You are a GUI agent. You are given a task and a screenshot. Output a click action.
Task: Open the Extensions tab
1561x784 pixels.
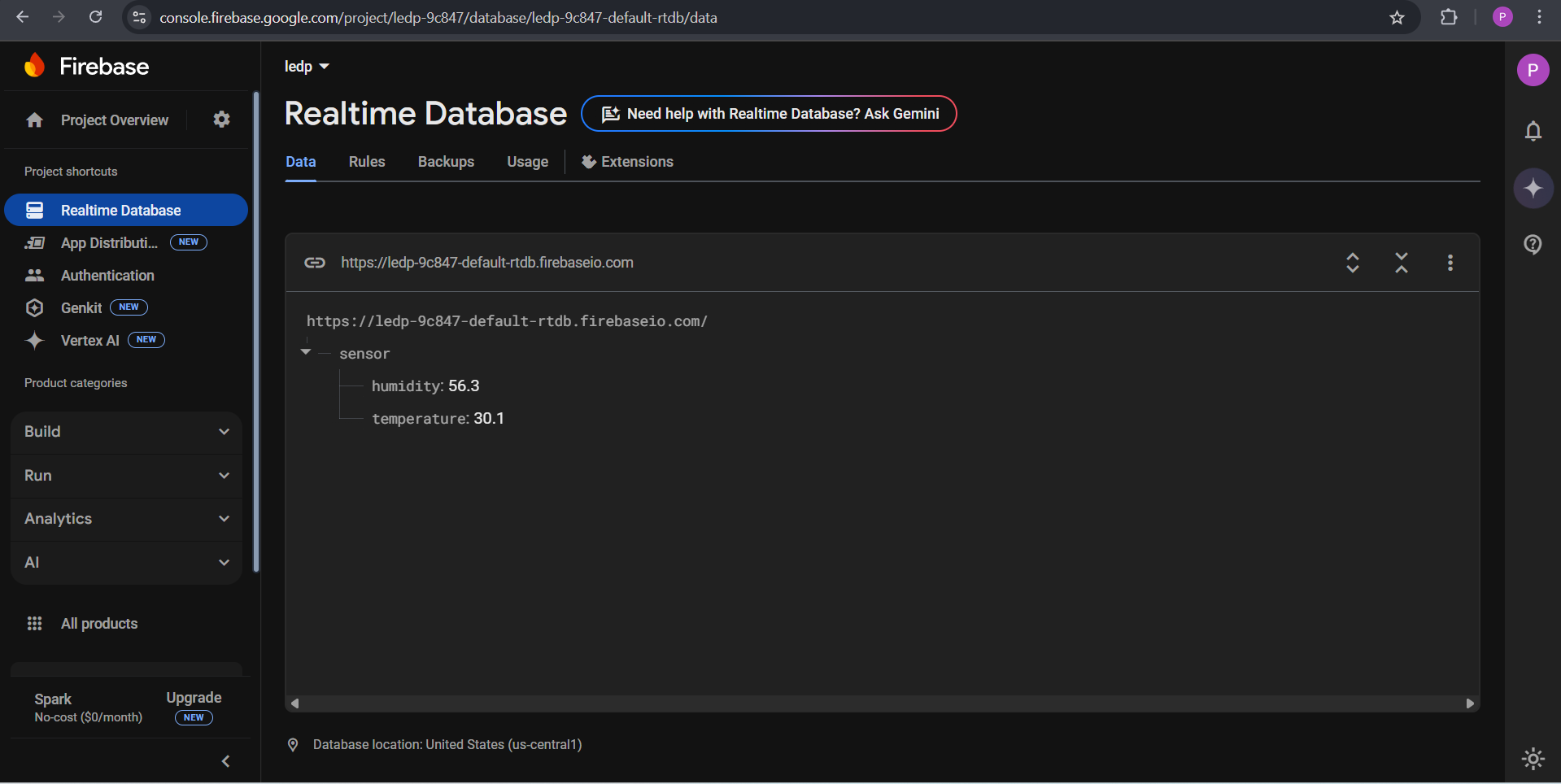click(x=627, y=162)
